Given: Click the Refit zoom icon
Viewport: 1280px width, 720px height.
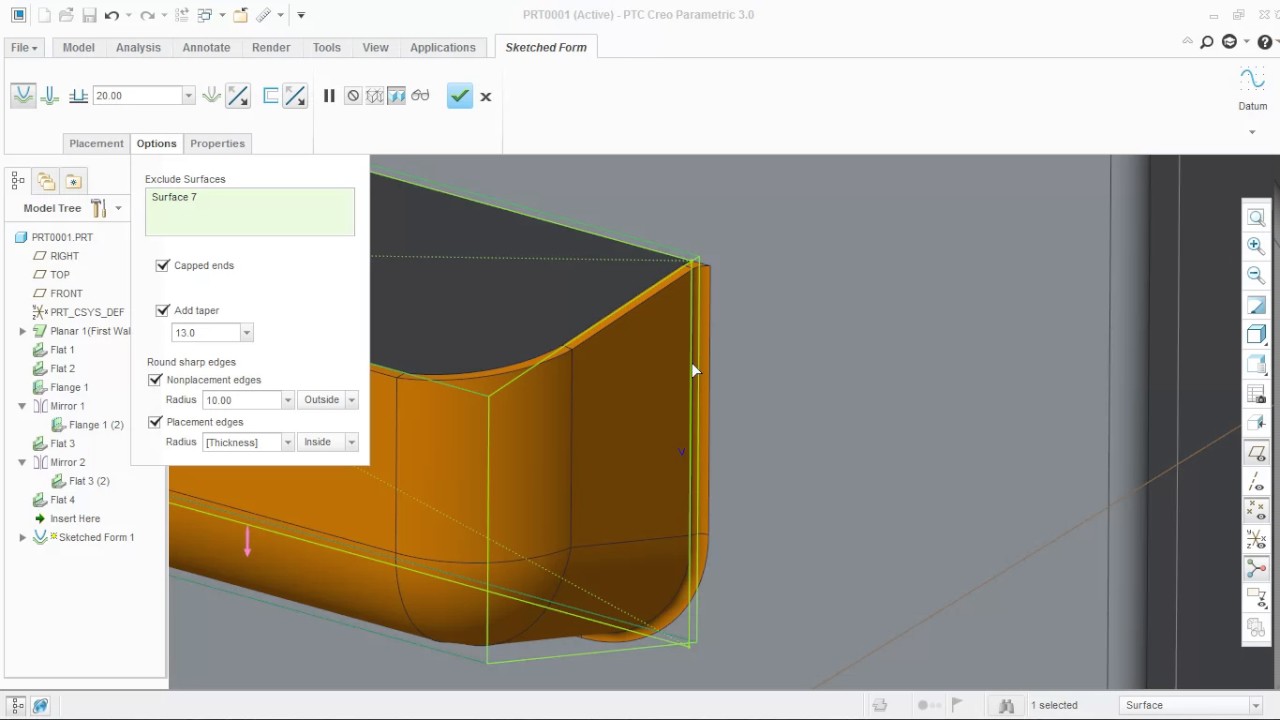Looking at the screenshot, I should [x=1256, y=217].
